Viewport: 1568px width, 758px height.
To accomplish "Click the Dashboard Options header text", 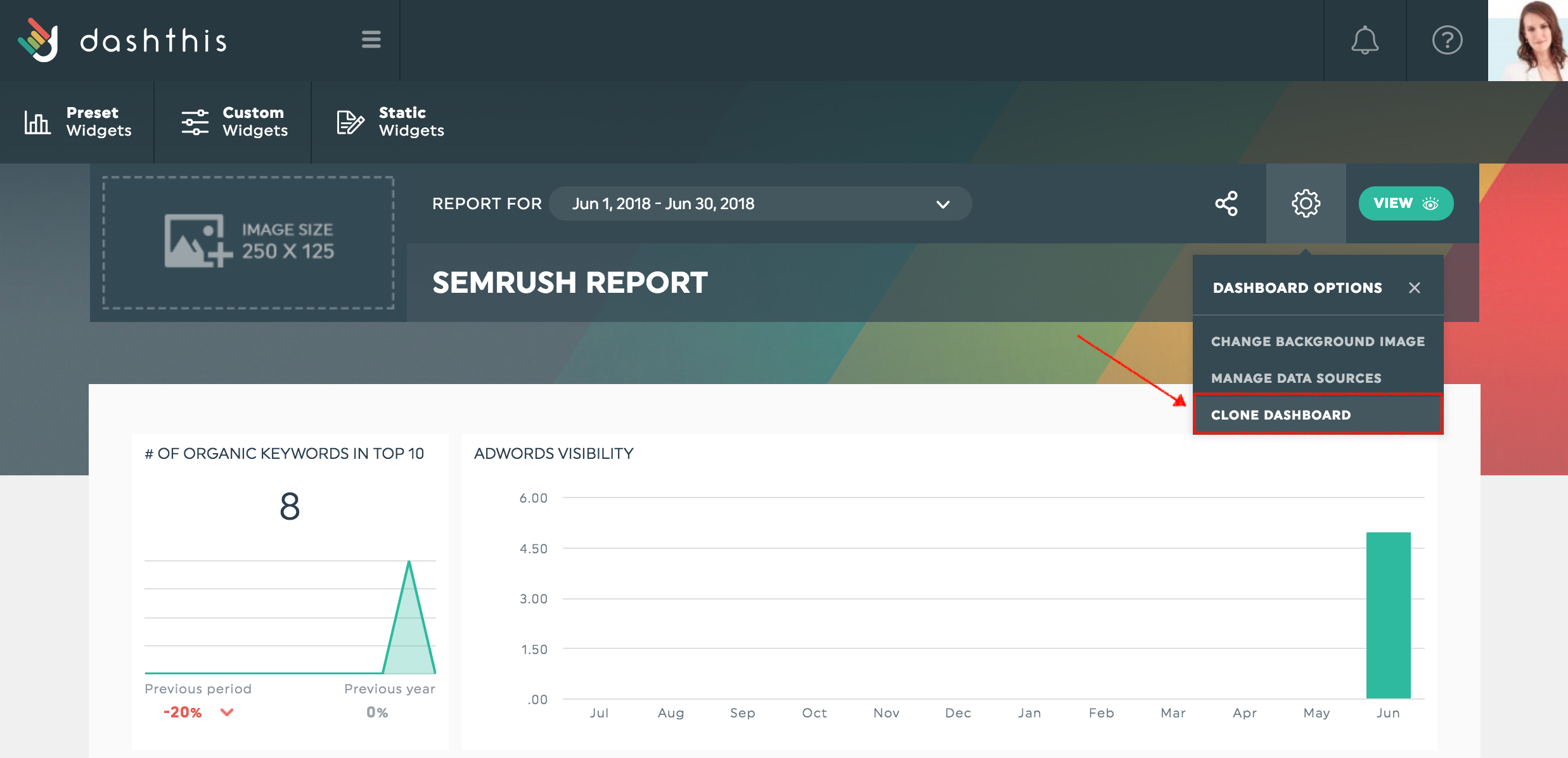I will click(1297, 288).
